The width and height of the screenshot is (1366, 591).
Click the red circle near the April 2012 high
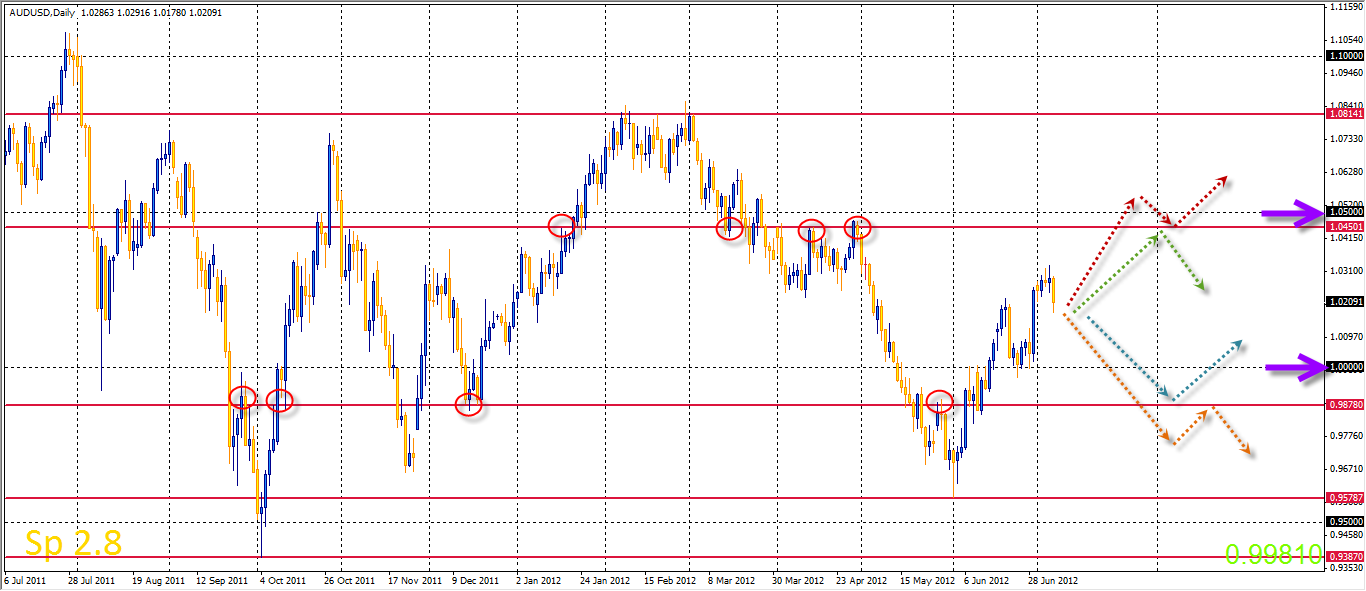pyautogui.click(x=858, y=227)
